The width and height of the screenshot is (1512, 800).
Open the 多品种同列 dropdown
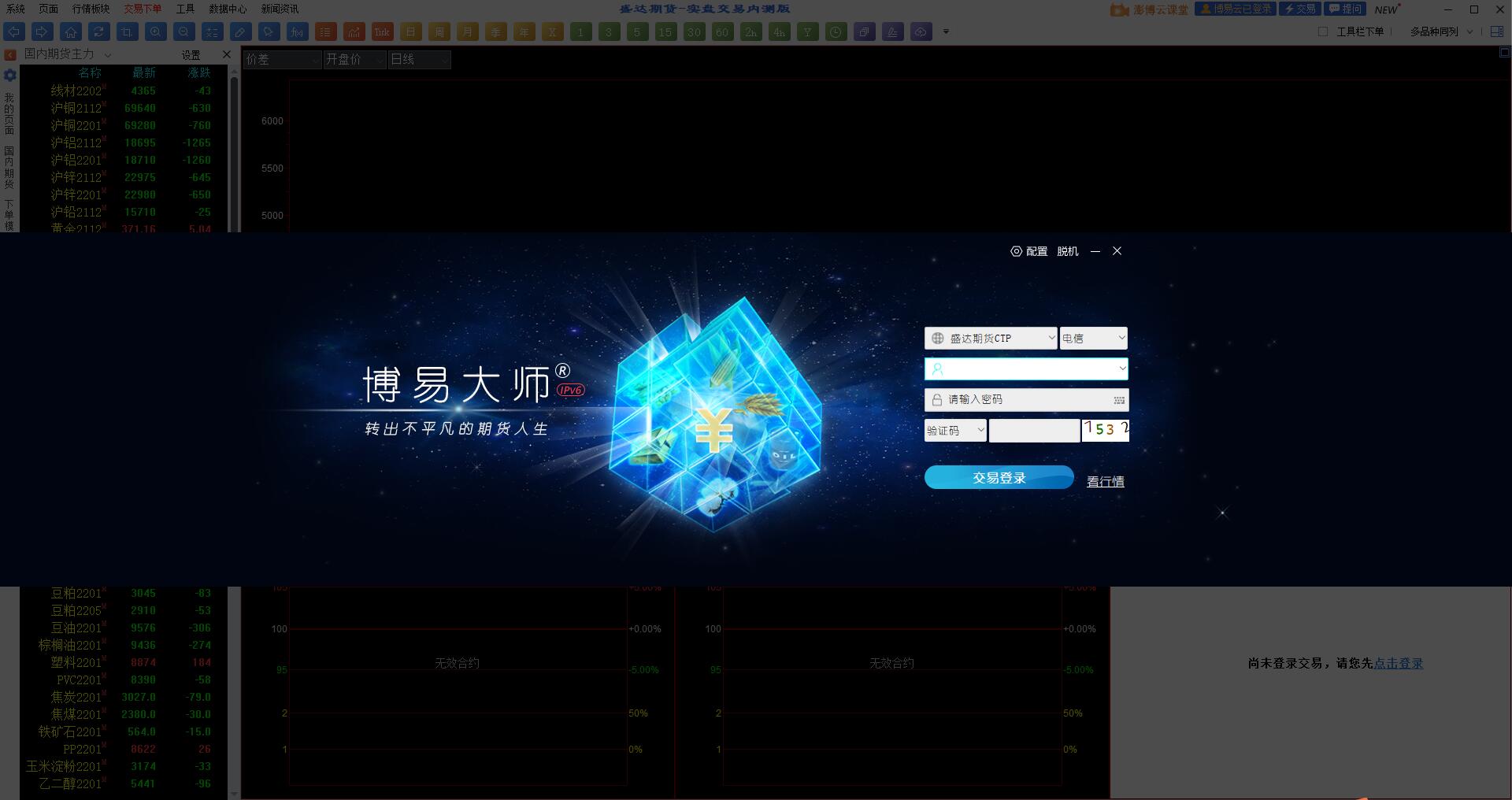(x=1441, y=31)
